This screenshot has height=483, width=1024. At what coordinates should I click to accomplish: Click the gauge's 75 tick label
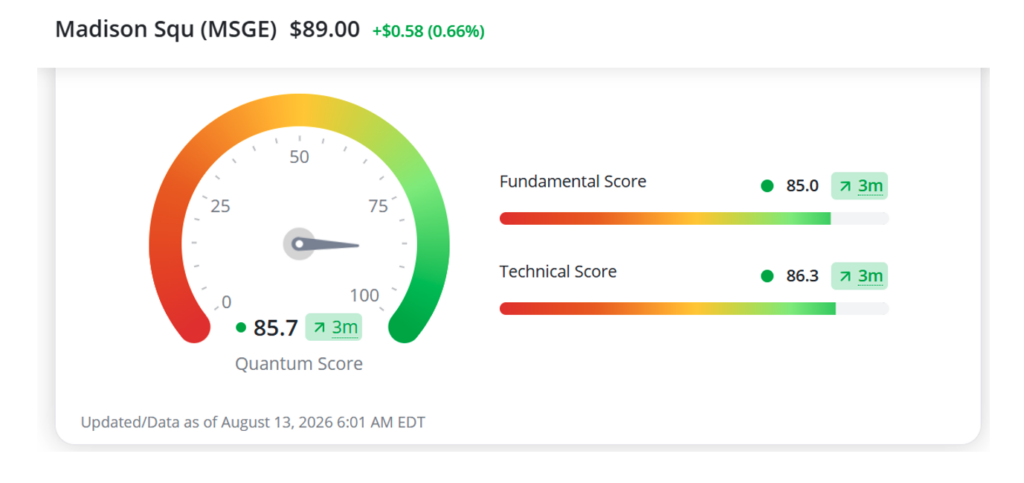pos(377,207)
